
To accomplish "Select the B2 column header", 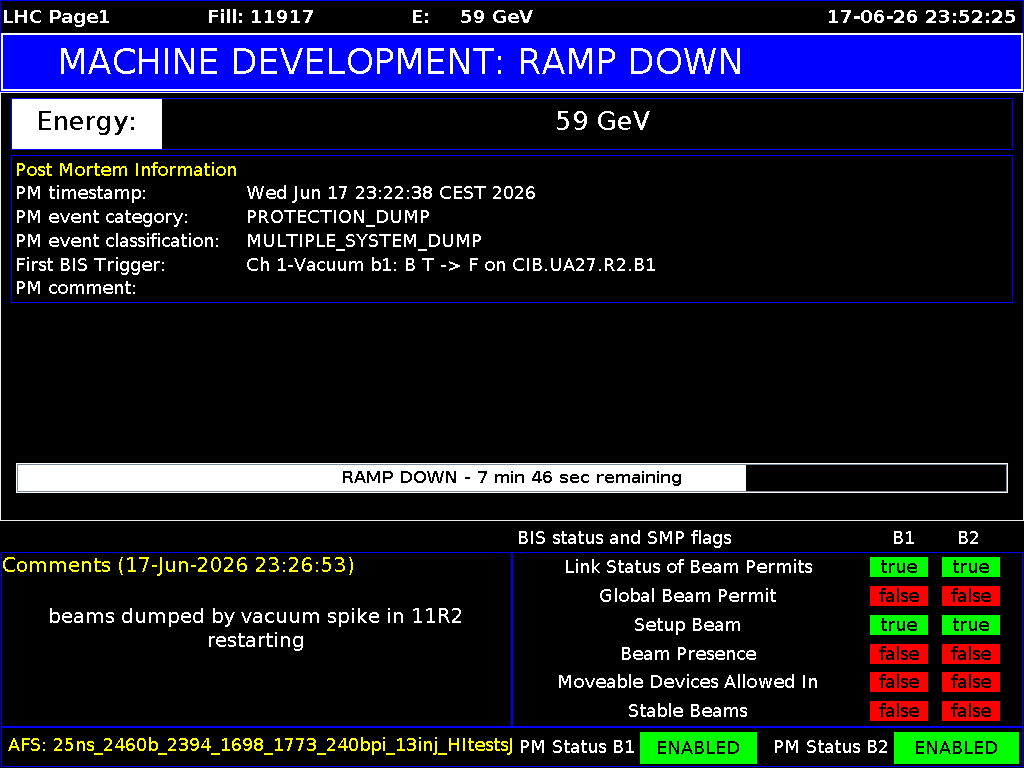I will click(968, 539).
